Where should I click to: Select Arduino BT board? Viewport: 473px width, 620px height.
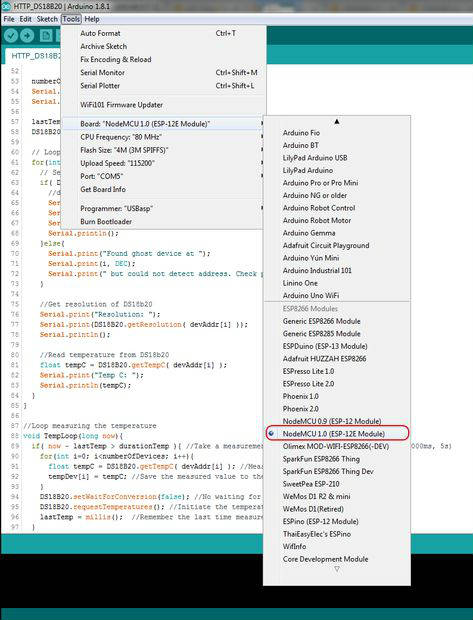(x=337, y=145)
